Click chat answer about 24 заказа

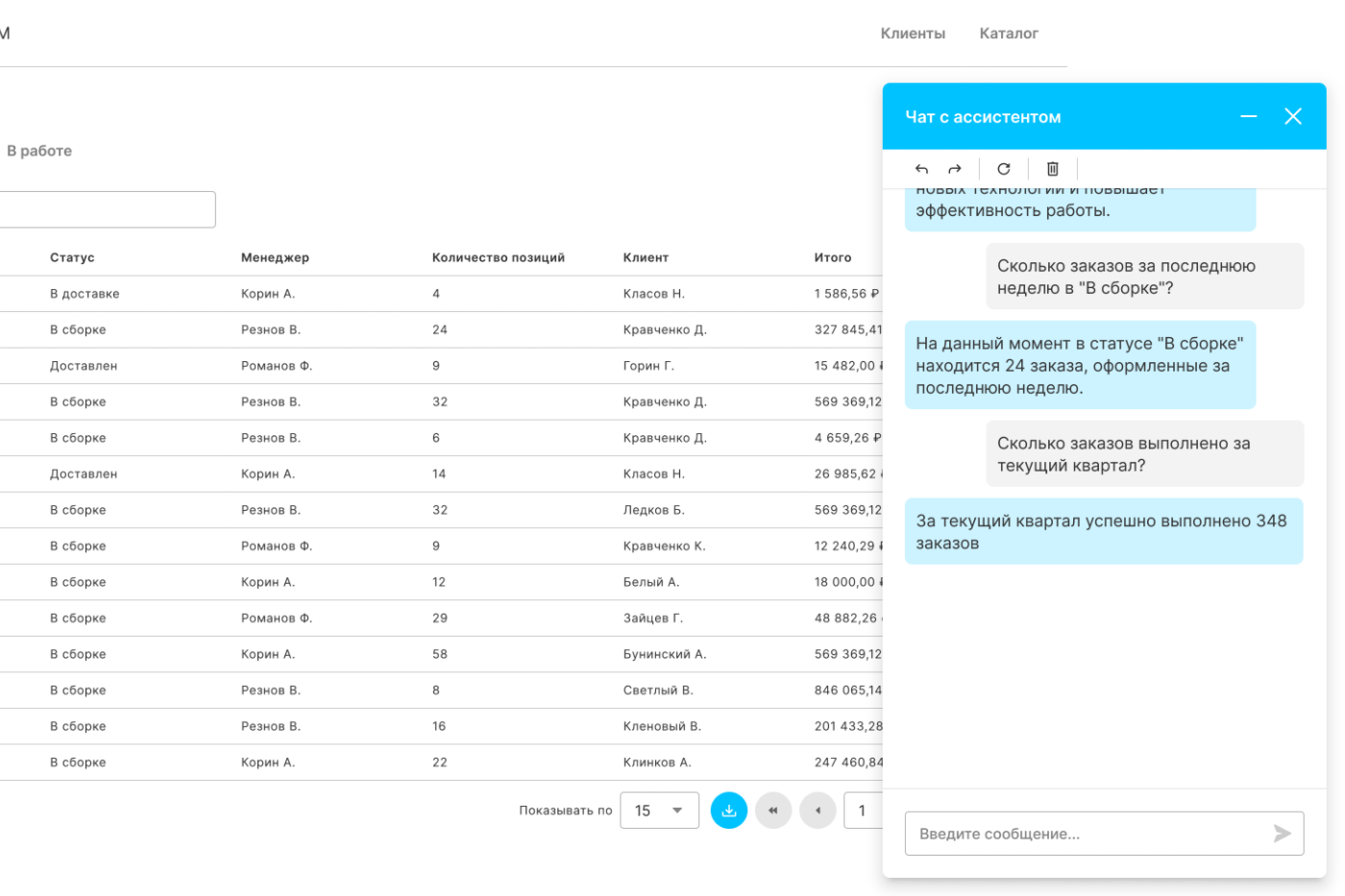1080,365
